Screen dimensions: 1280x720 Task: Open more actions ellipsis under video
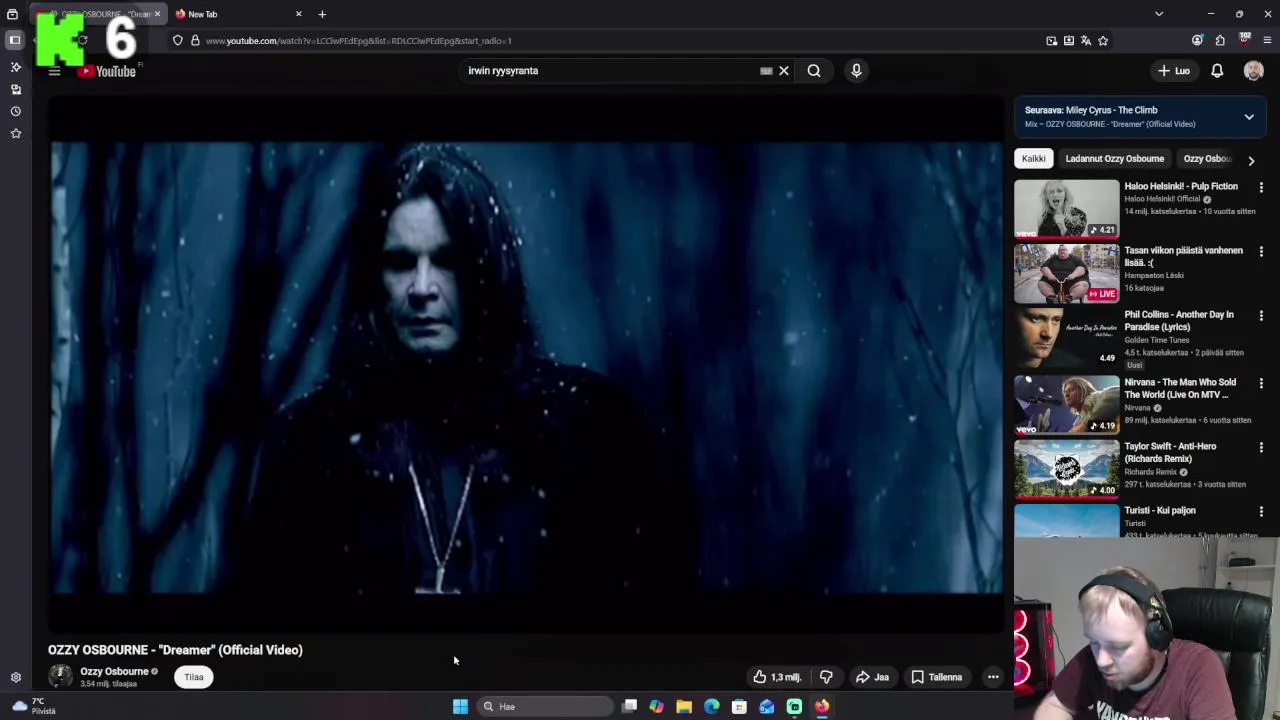993,677
